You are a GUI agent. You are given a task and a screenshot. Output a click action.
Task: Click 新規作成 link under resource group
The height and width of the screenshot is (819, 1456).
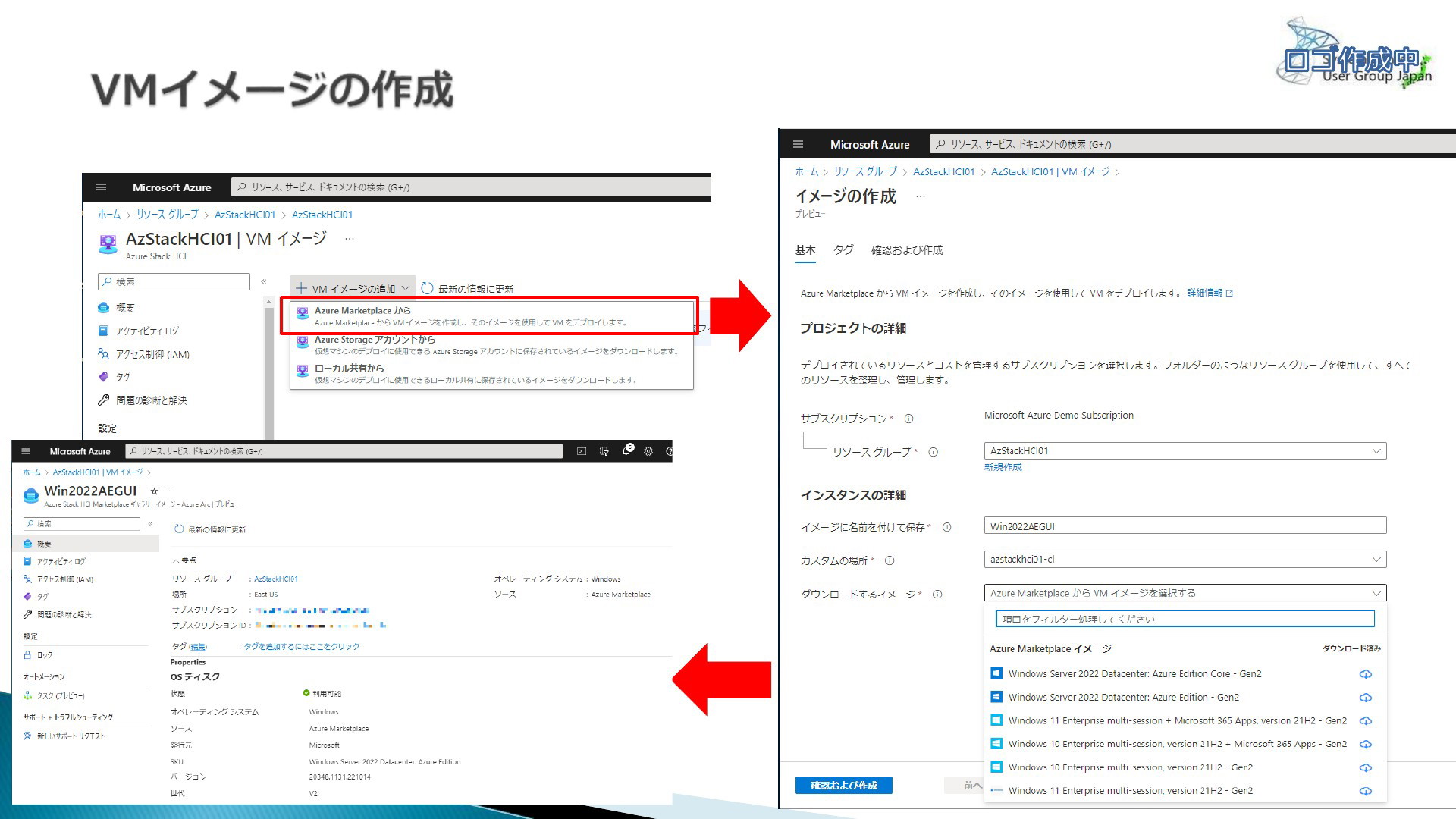click(x=1003, y=467)
